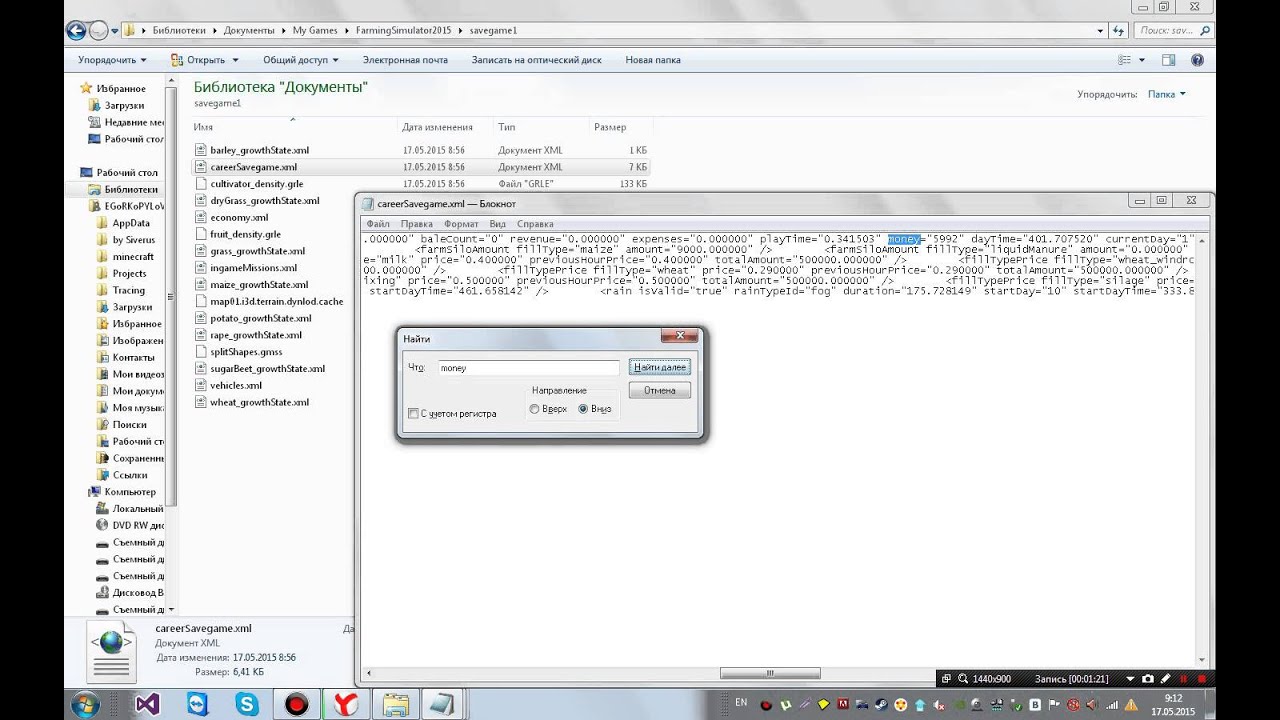1280x720 pixels.
Task: Open Notepad's Правка menu
Action: tap(416, 224)
